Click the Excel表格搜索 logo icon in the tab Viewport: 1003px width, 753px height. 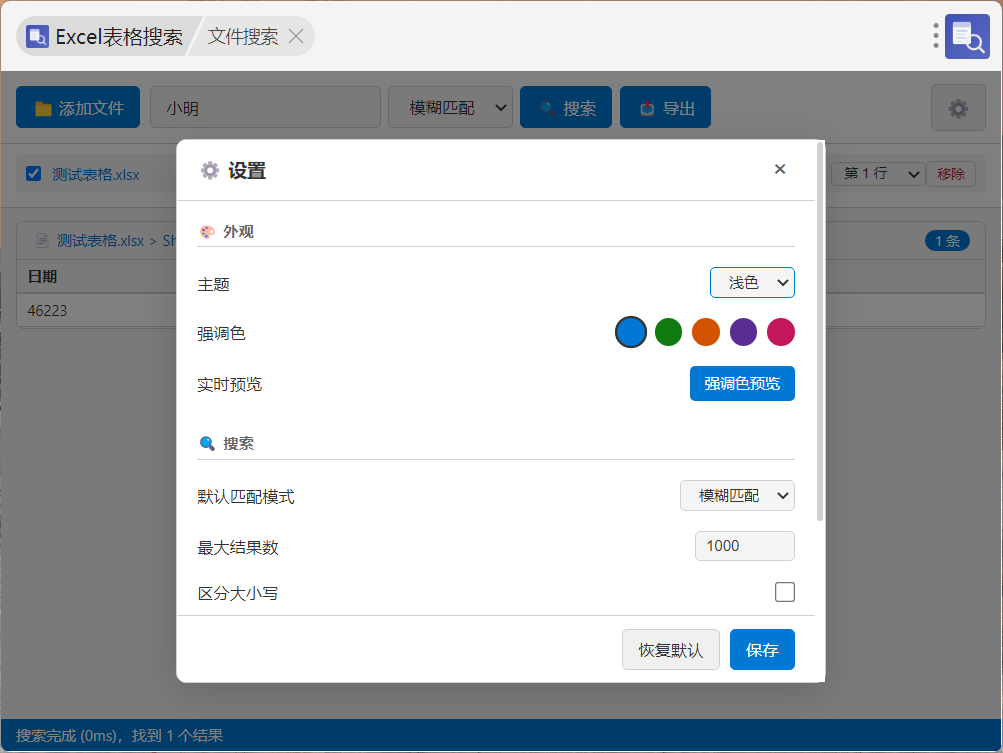point(38,36)
